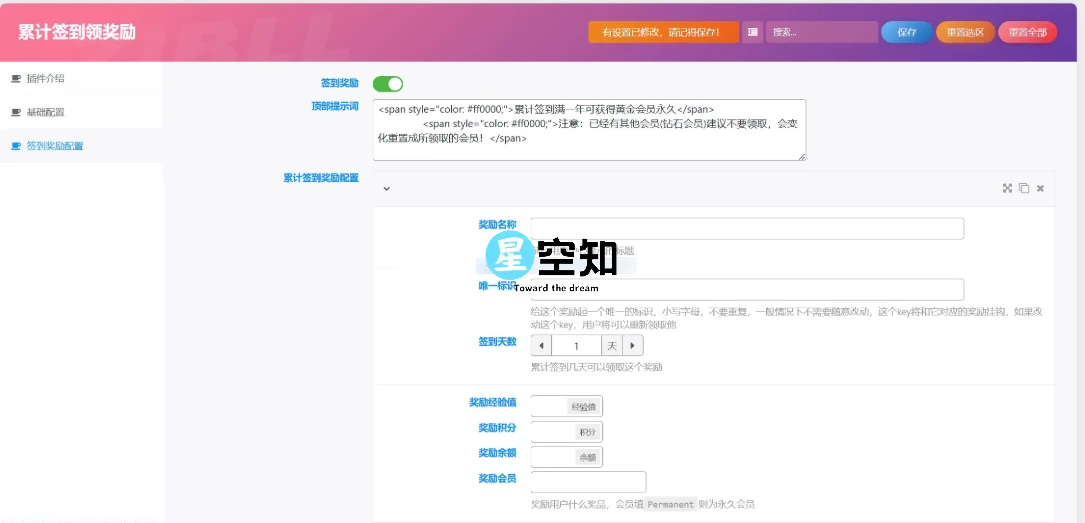Collapse the reward group using the chevron arrow
The height and width of the screenshot is (523, 1085).
[x=387, y=188]
